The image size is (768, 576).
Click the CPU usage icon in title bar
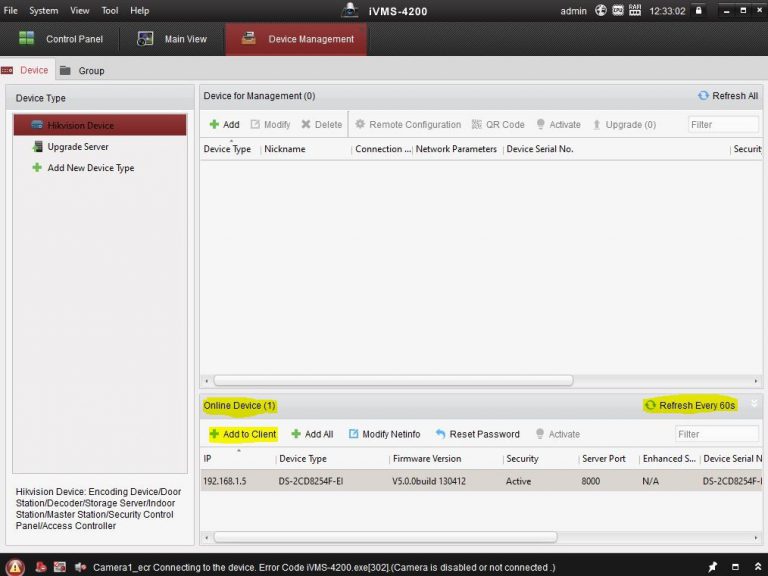(x=618, y=10)
